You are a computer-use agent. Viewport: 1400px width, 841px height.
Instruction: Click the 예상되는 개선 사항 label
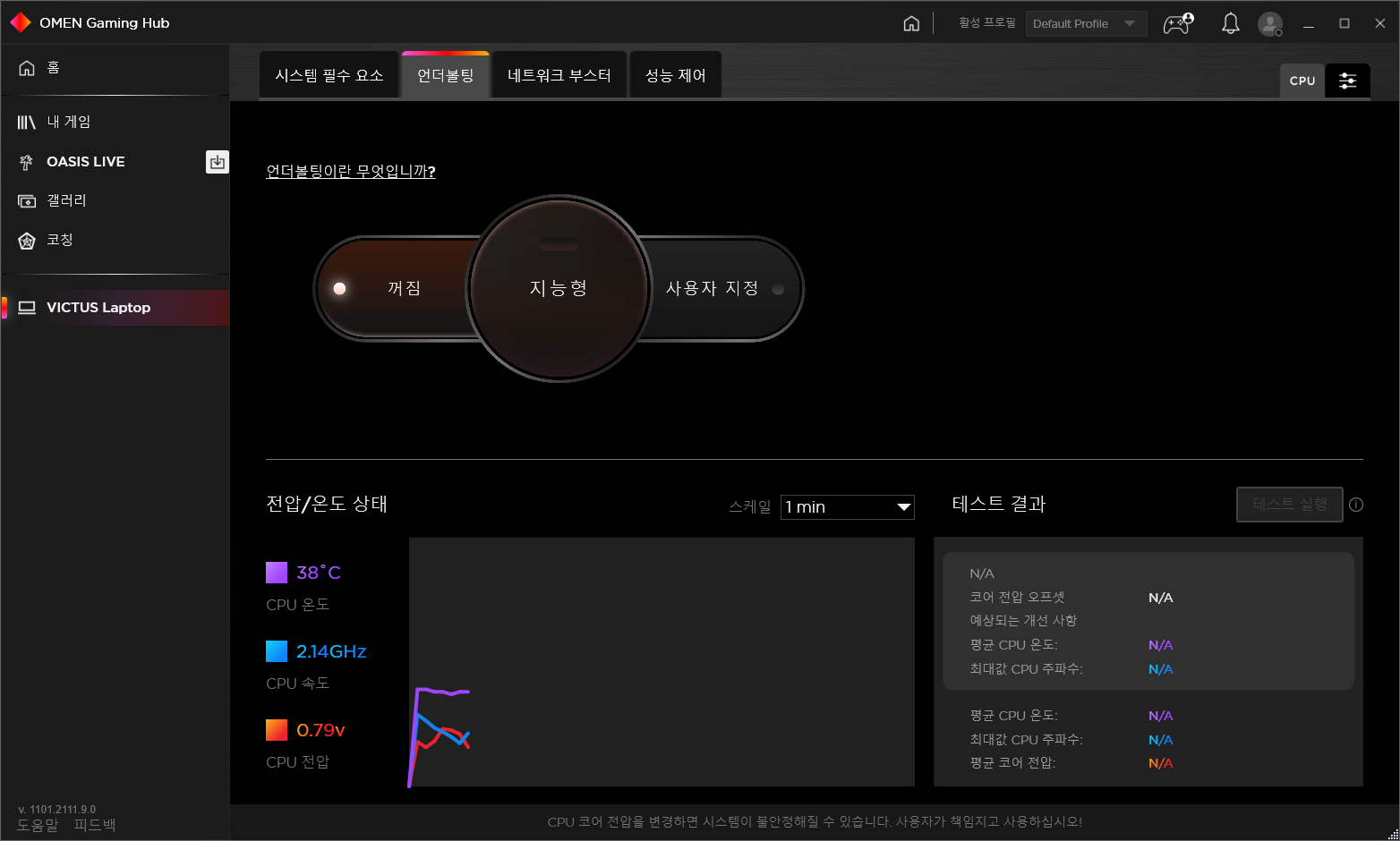pos(1023,621)
